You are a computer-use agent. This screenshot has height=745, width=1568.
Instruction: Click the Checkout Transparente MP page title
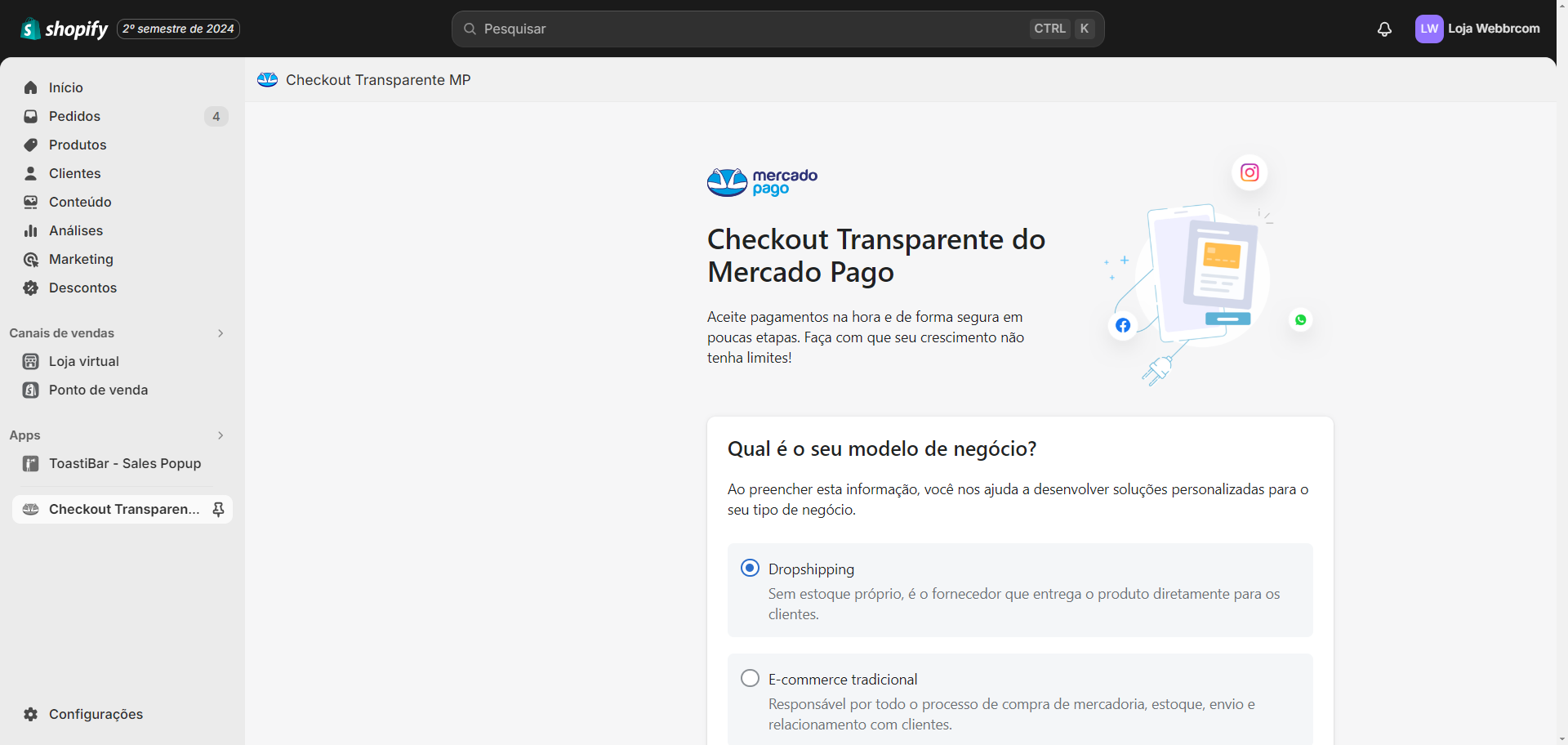pos(378,79)
